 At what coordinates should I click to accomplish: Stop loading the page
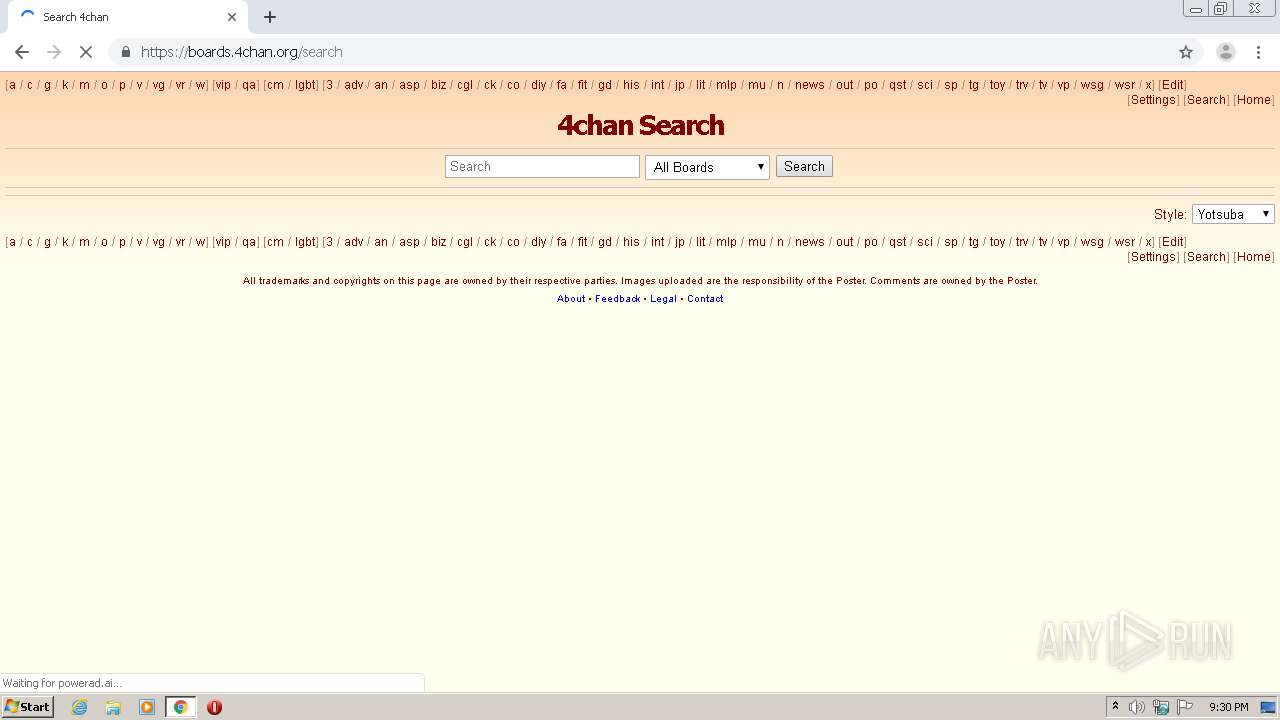86,52
